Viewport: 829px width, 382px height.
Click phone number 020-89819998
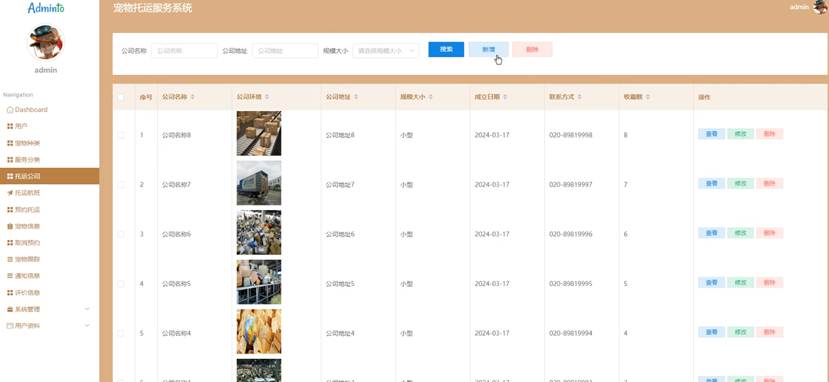[570, 135]
